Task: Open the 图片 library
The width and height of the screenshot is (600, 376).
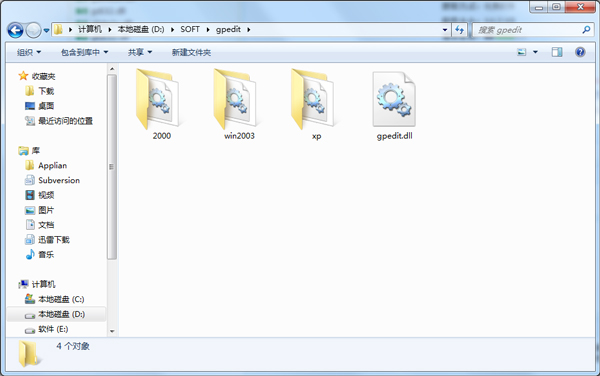Action: tap(46, 210)
